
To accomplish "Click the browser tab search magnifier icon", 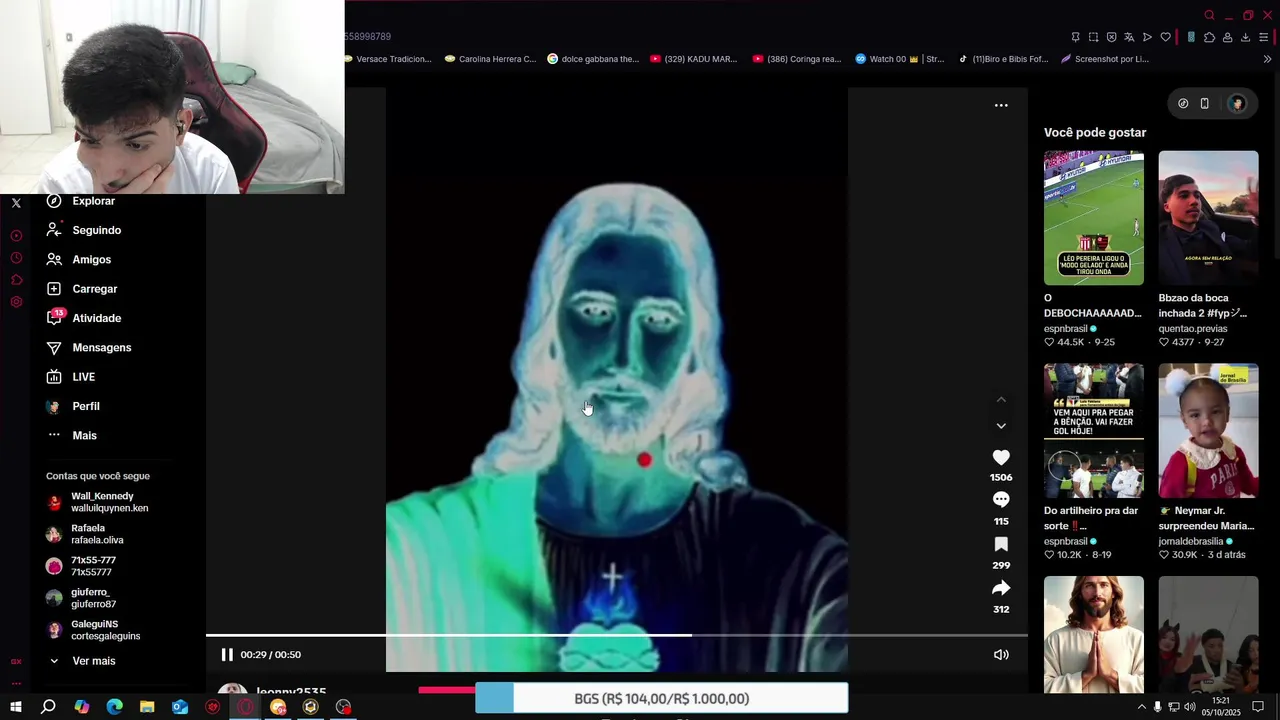I will (x=1209, y=15).
